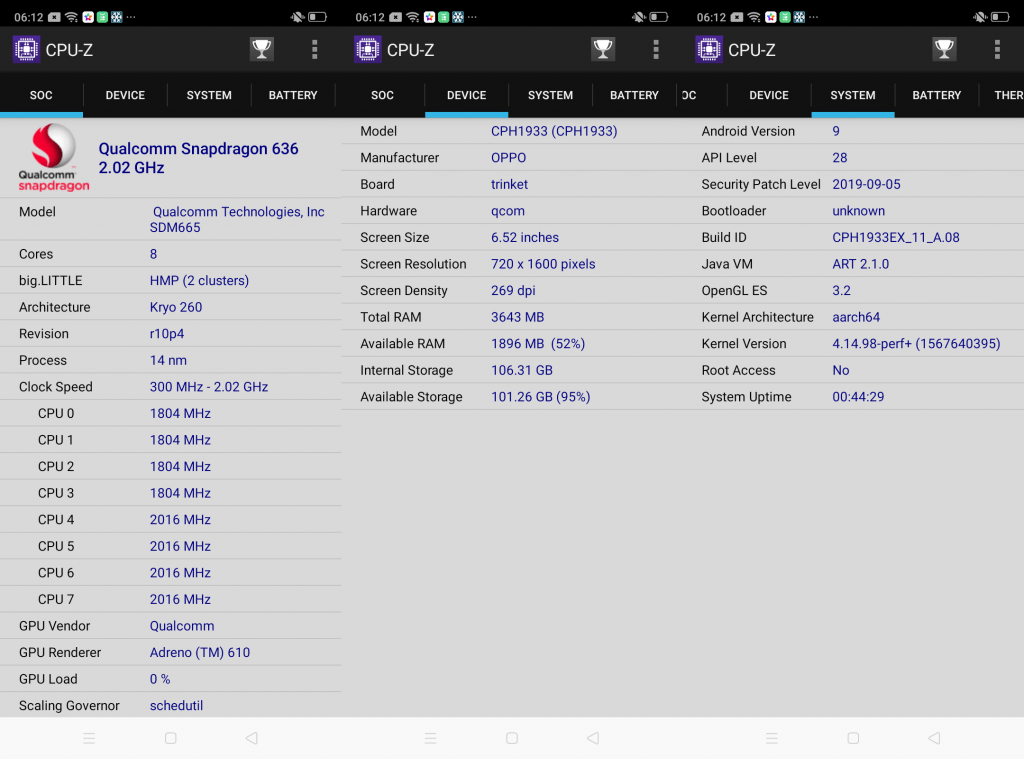Tap the CPU-Z app logo in the left screen
1024x759 pixels.
point(27,50)
